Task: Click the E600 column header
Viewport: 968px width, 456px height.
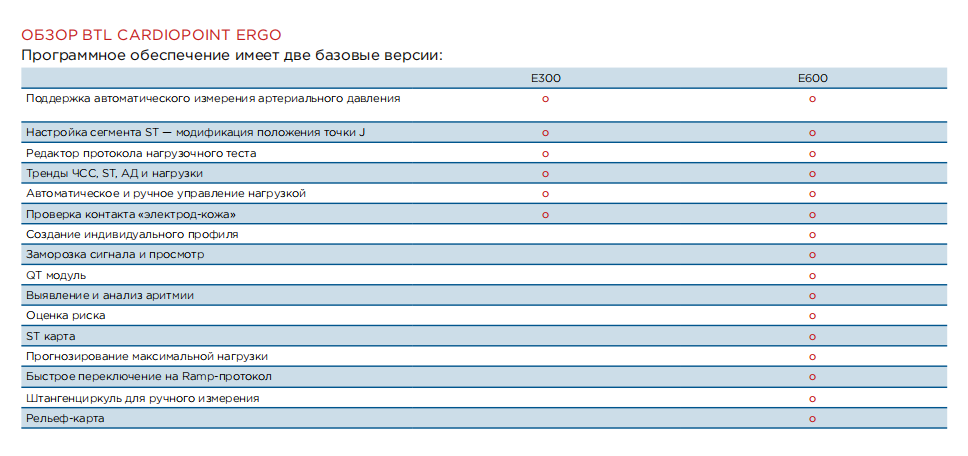Action: [x=812, y=78]
